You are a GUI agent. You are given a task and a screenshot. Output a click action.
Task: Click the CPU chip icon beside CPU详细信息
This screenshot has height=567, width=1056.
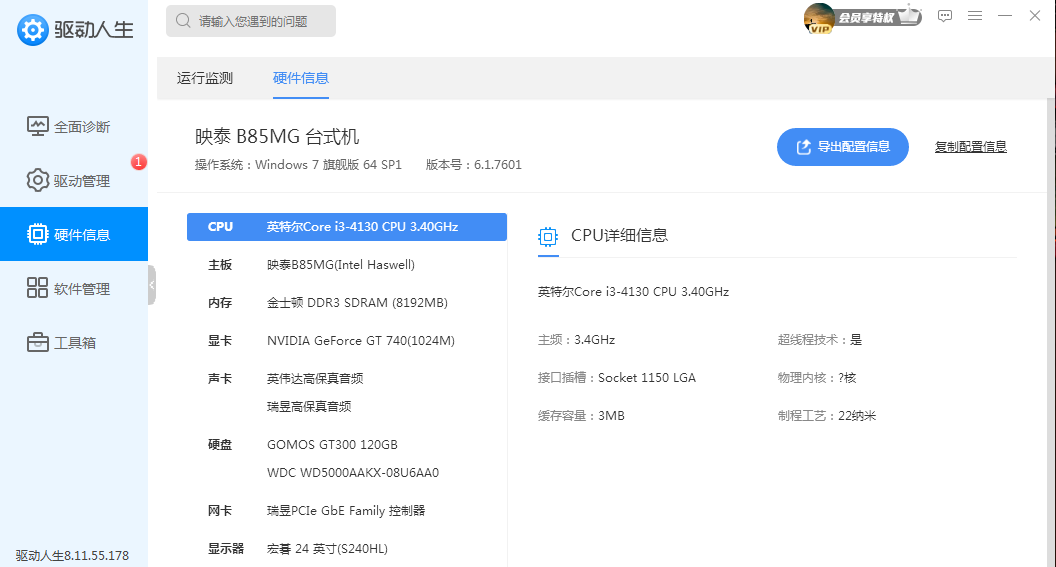548,236
